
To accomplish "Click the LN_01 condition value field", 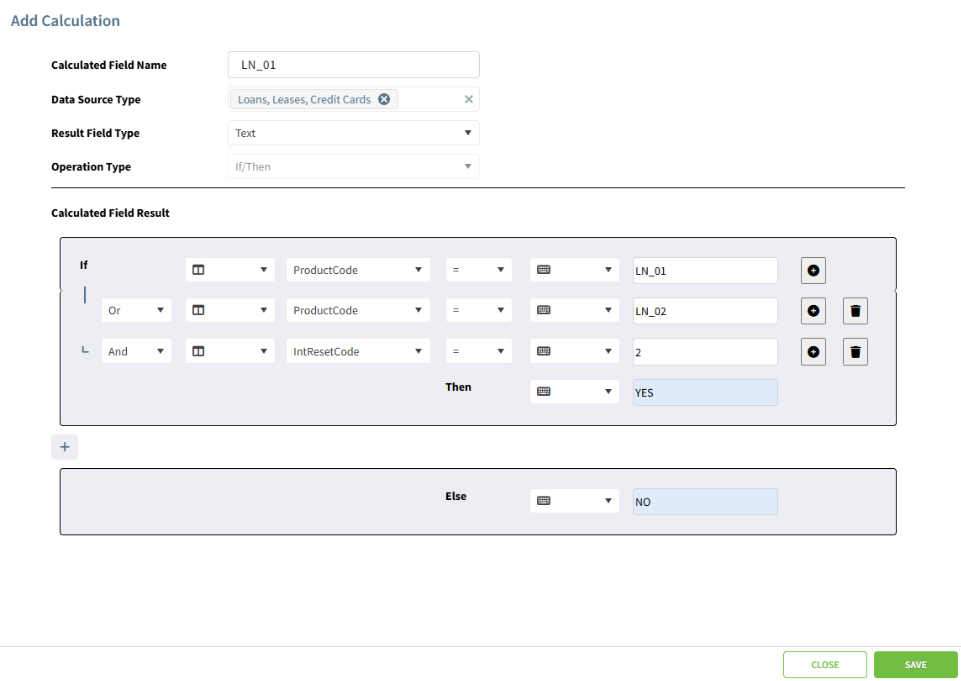I will coord(705,270).
